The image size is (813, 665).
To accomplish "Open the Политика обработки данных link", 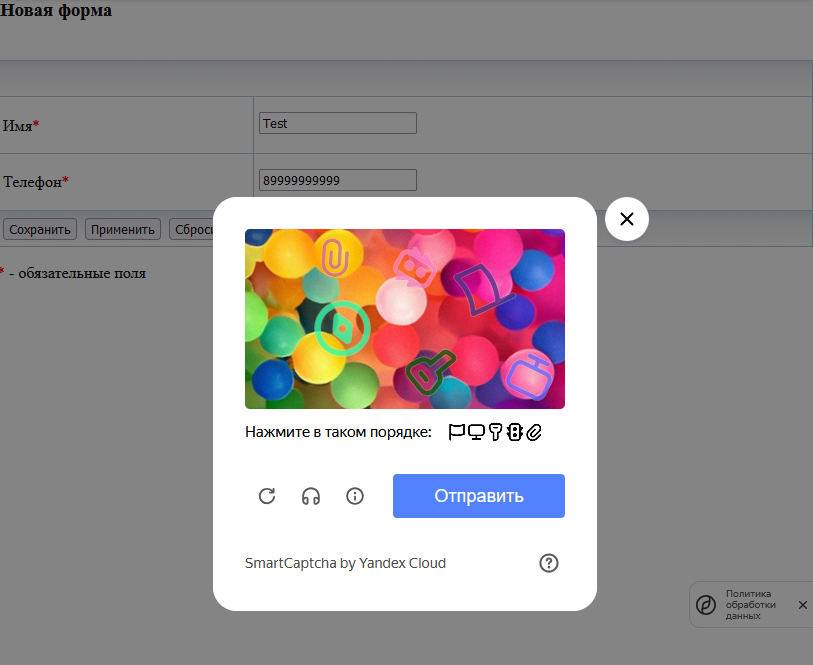I will point(750,605).
